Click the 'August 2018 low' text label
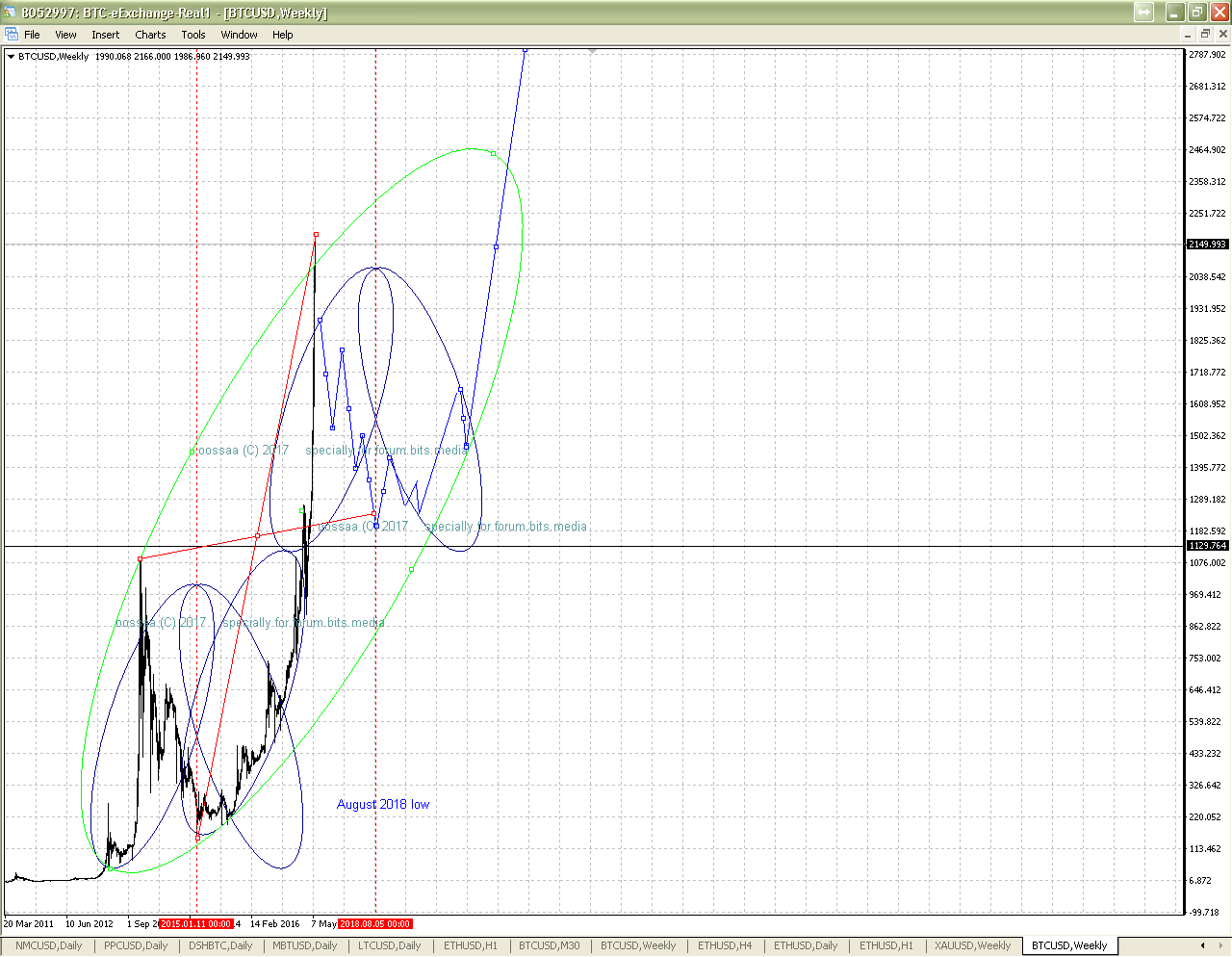The image size is (1232, 957). click(x=383, y=804)
